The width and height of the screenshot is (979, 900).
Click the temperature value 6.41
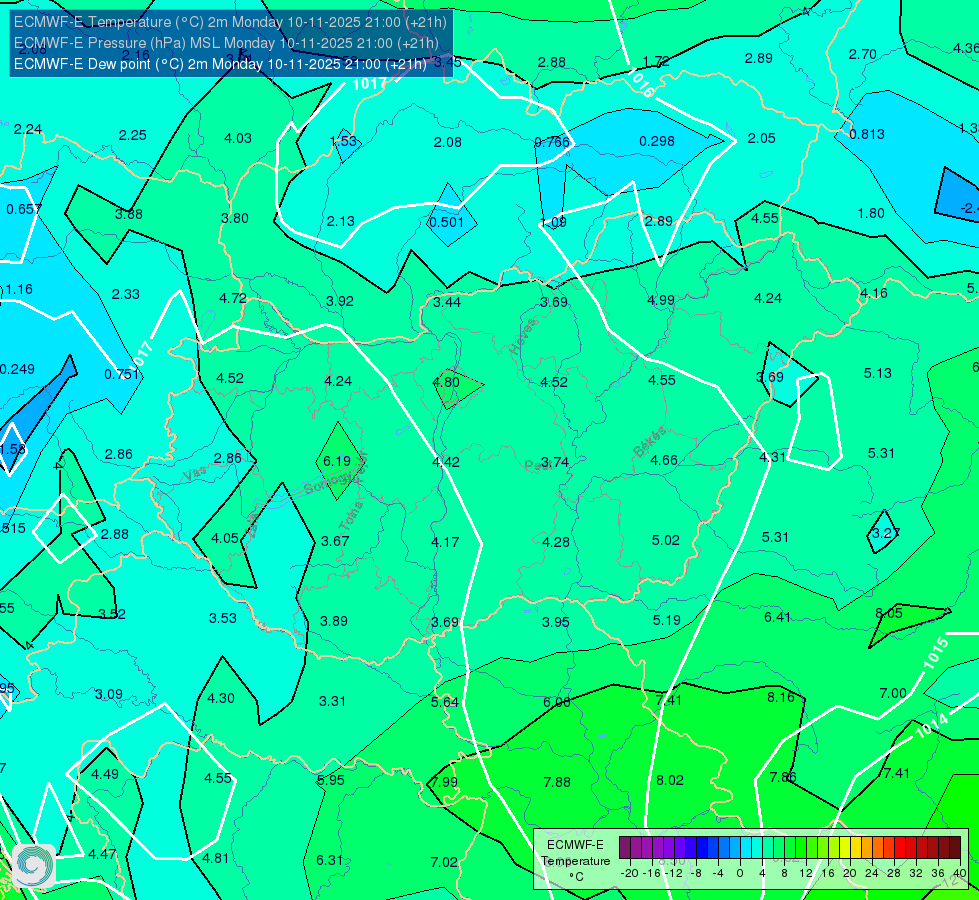[777, 617]
